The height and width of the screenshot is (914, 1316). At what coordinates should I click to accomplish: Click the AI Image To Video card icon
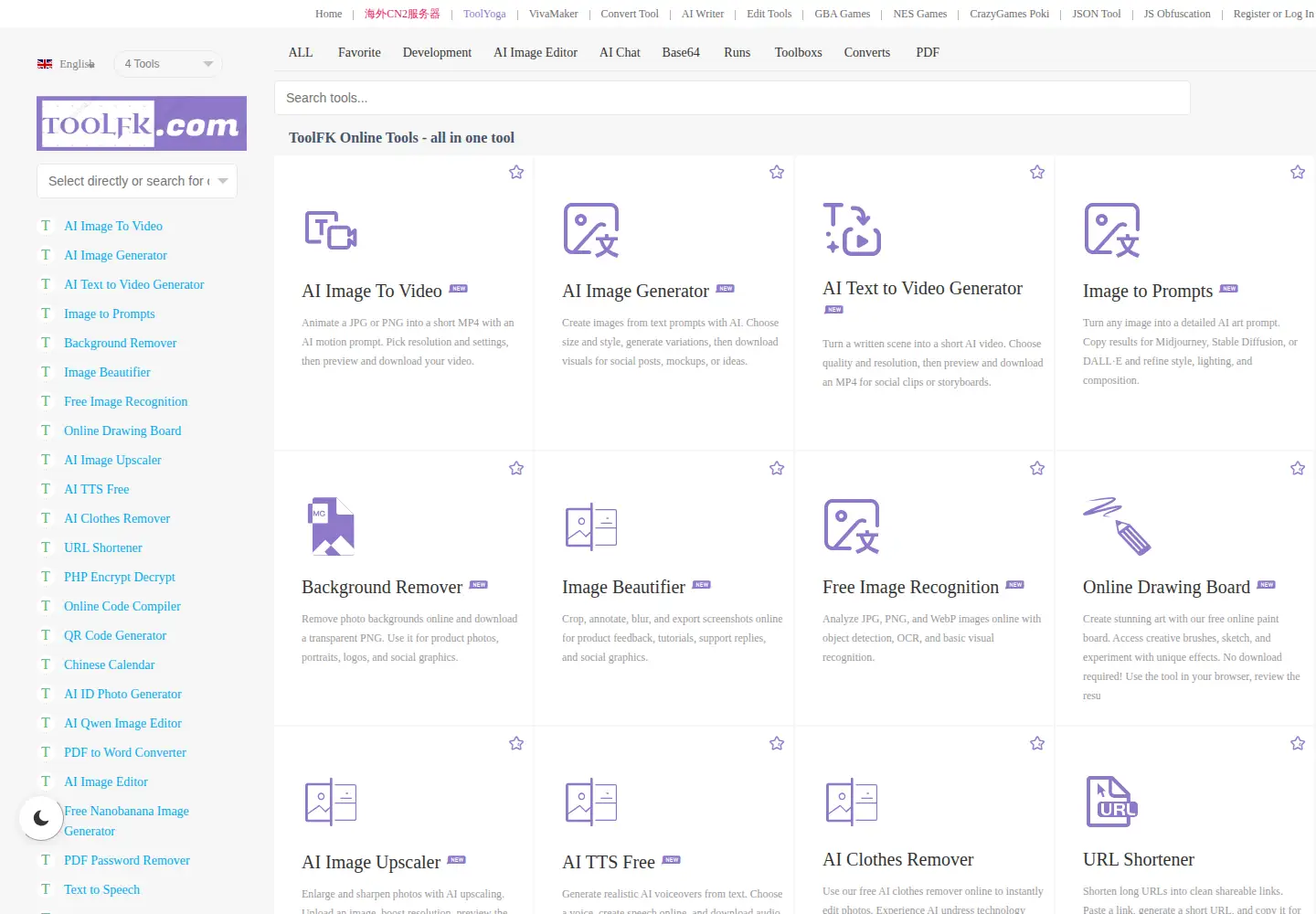click(331, 230)
